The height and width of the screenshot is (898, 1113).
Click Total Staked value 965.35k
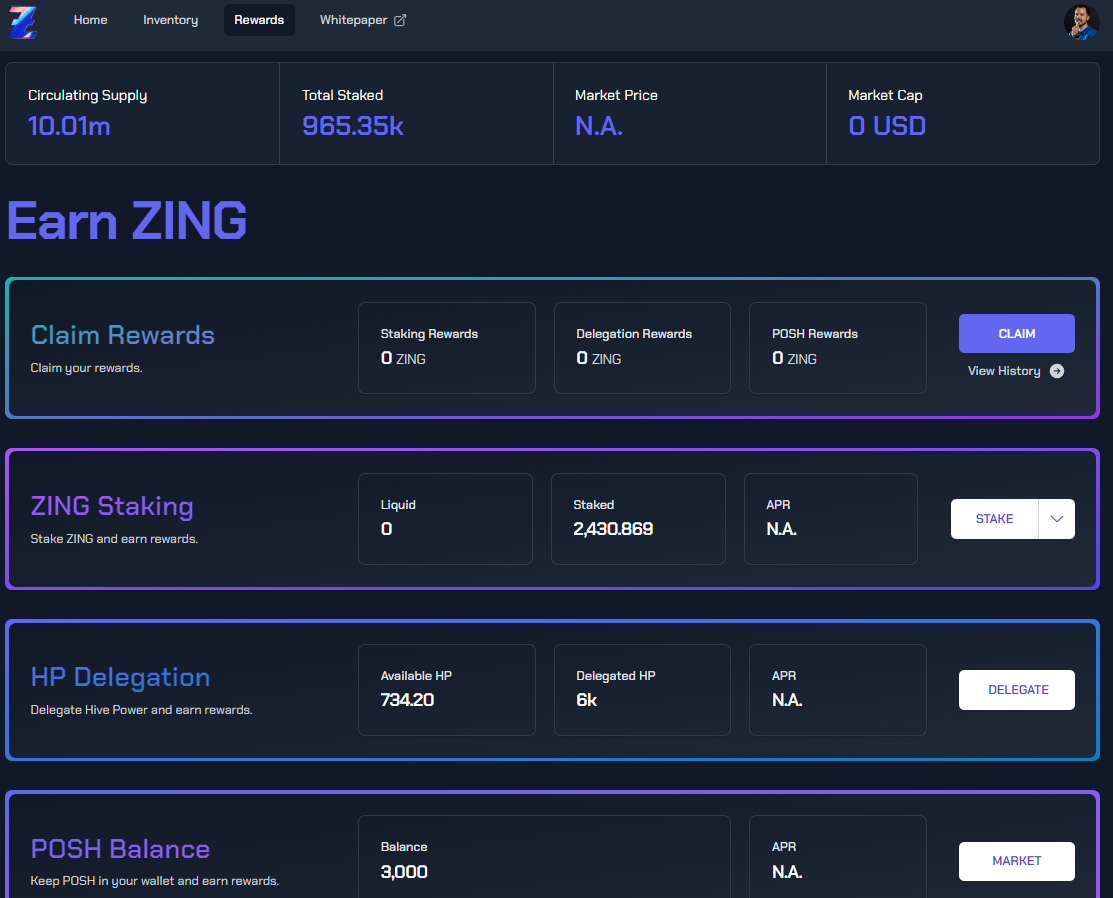pos(353,126)
